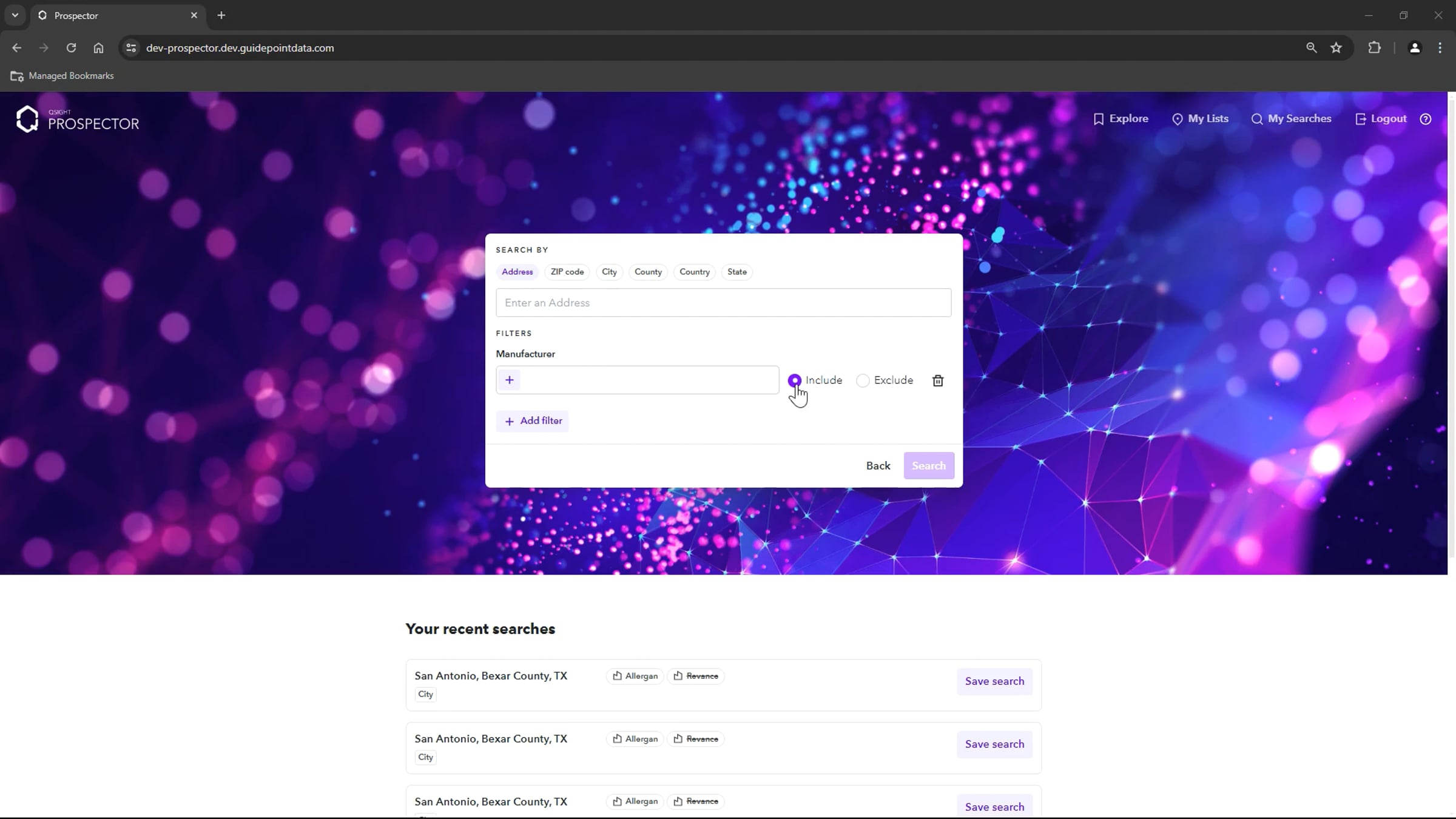The width and height of the screenshot is (1456, 819).
Task: Click Revance tag in second recent search
Action: 696,739
